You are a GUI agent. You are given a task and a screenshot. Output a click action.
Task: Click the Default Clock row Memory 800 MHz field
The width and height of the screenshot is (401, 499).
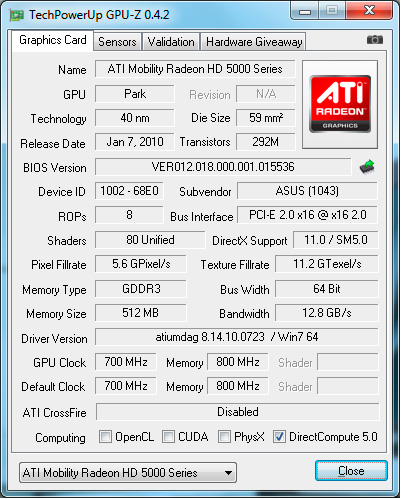tap(238, 386)
